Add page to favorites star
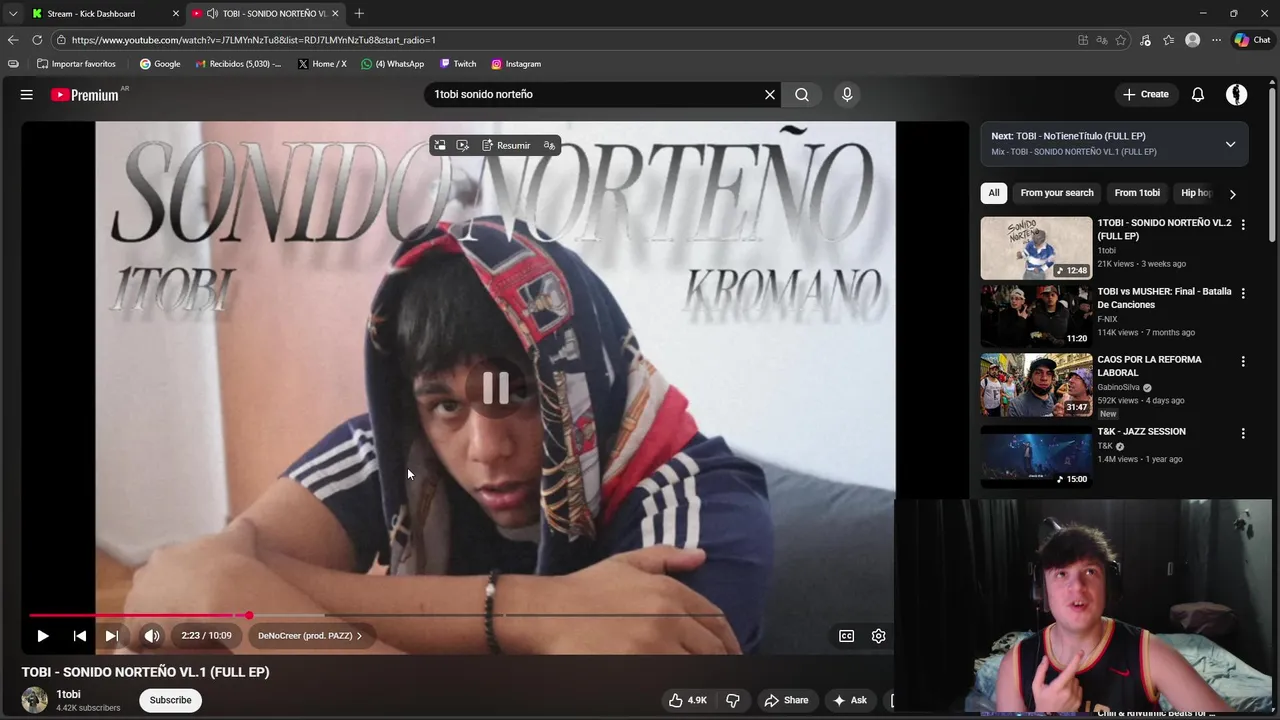This screenshot has height=720, width=1280. (1121, 40)
